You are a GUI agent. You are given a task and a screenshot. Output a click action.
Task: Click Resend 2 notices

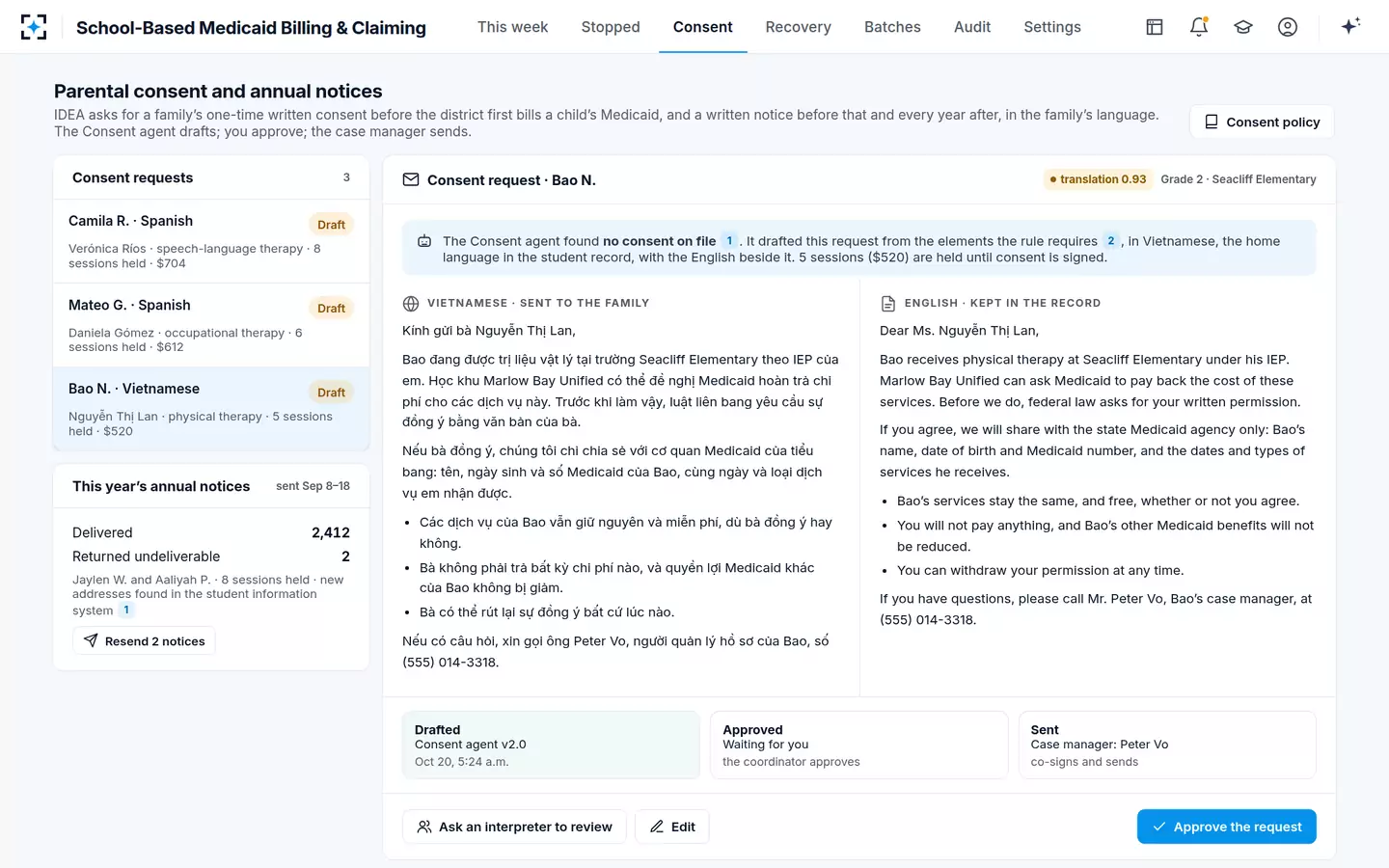144,641
